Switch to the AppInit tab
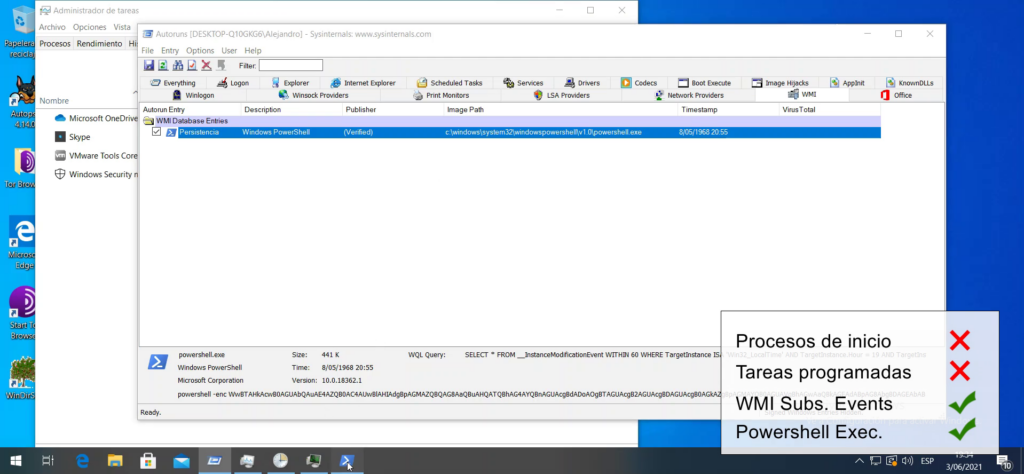Viewport: 1024px width, 474px height. 848,83
